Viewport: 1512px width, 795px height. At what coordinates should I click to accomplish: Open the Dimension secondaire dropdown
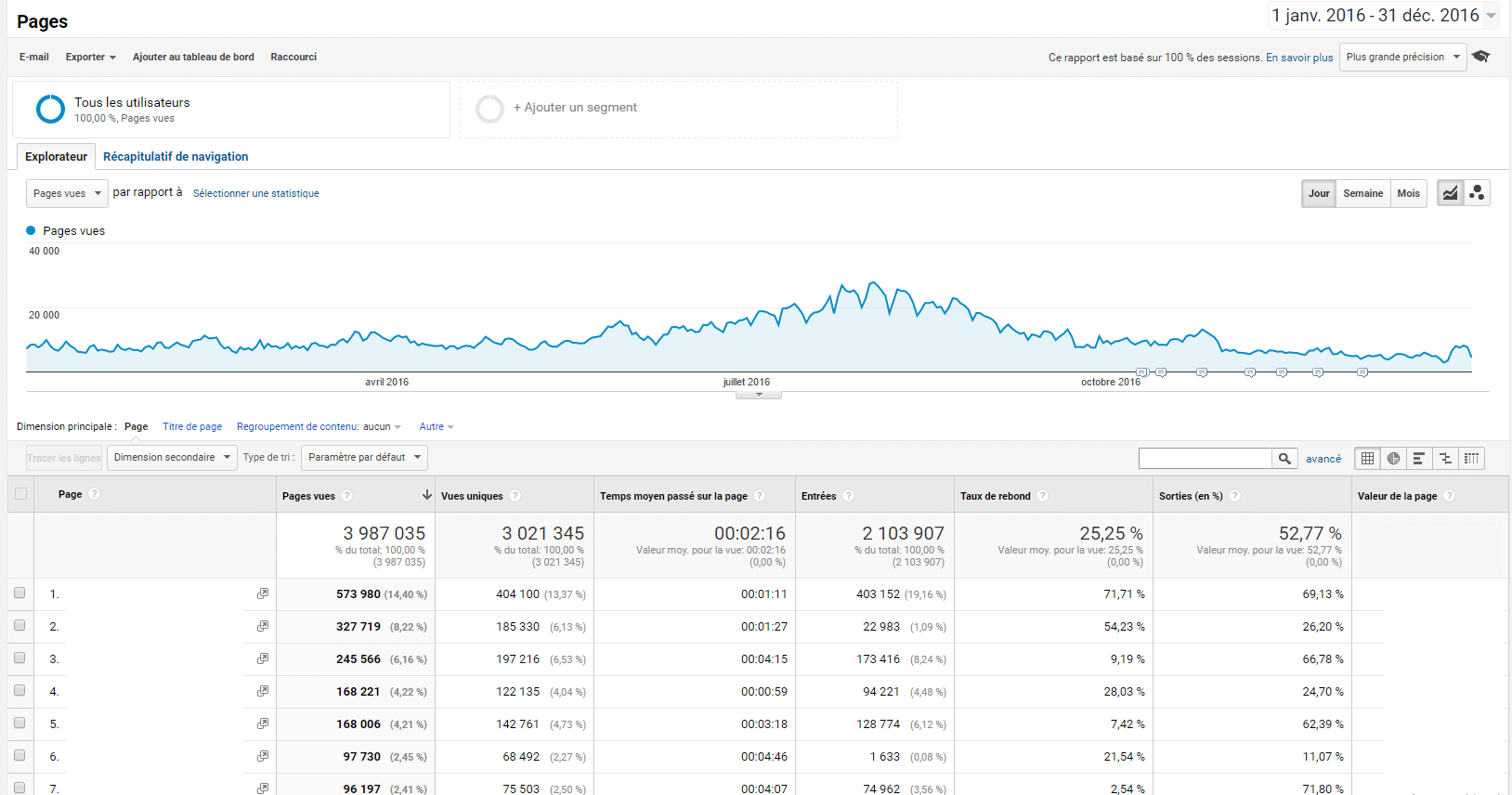click(x=172, y=457)
